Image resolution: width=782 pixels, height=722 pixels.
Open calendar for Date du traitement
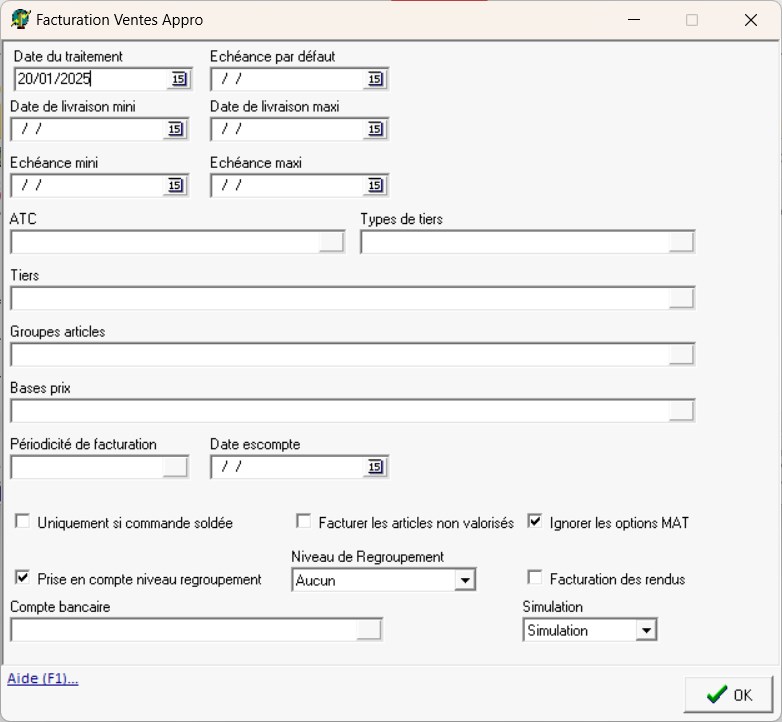coord(176,79)
